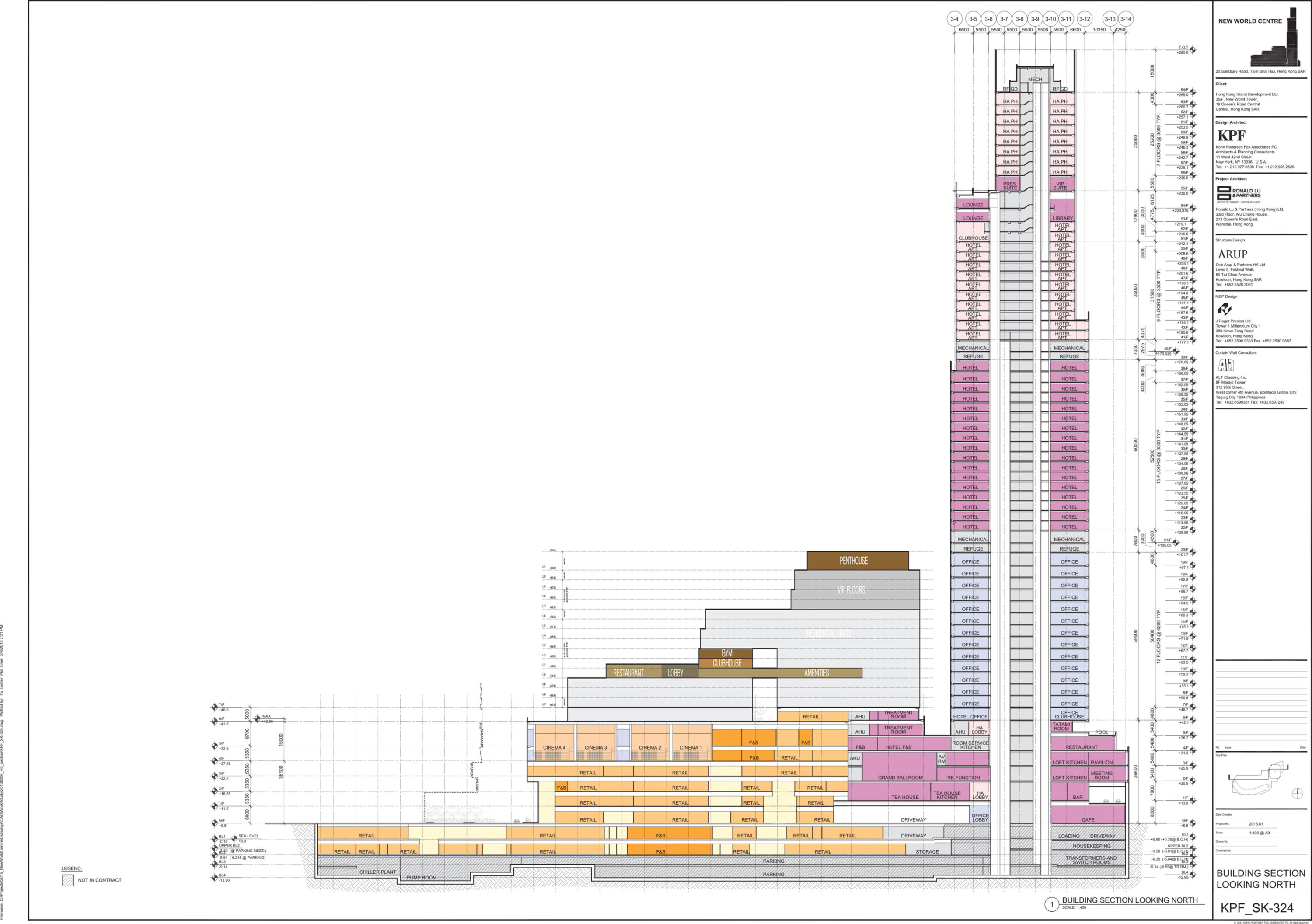Click the KPF design architect logo
Image resolution: width=1312 pixels, height=924 pixels.
pos(1231,136)
